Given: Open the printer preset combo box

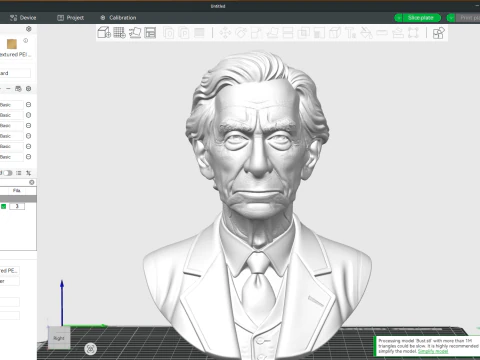Looking at the screenshot, I should coord(15,73).
